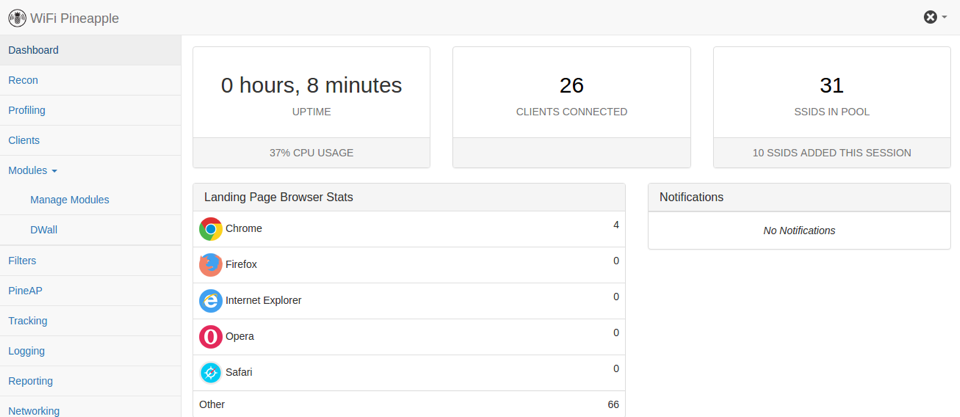Click the WiFi Pineapple title text
The width and height of the screenshot is (960, 417).
click(x=75, y=18)
